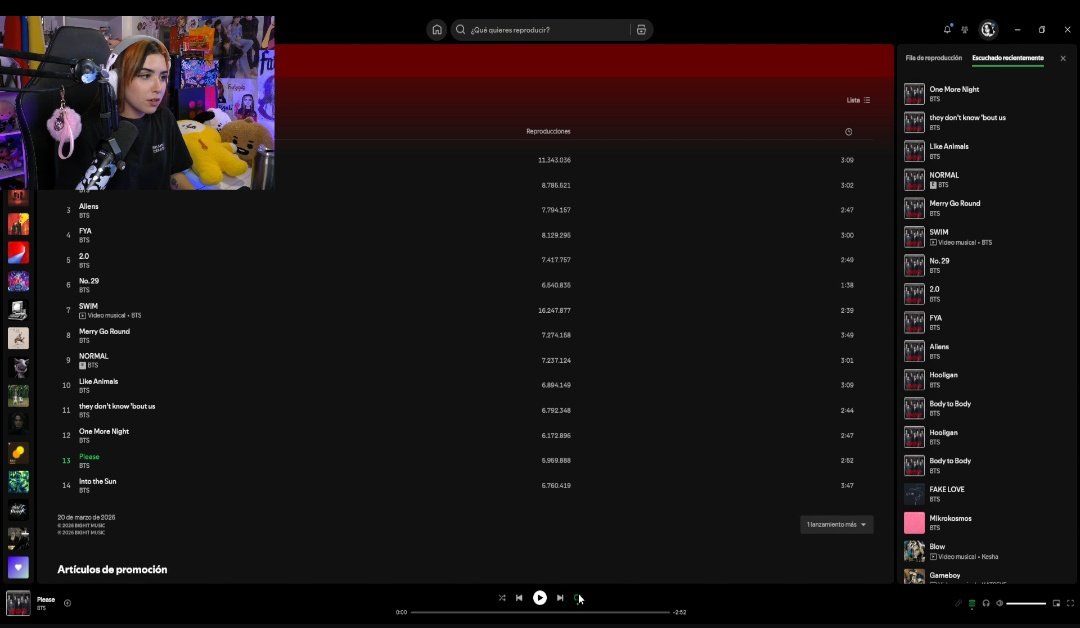1080x628 pixels.
Task: Open the user profile avatar menu
Action: 988,30
